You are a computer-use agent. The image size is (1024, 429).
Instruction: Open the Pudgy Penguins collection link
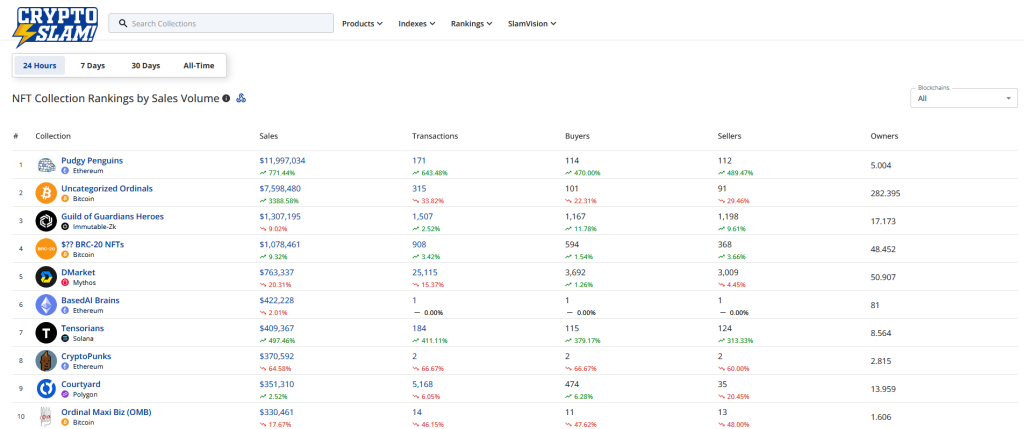tap(92, 161)
